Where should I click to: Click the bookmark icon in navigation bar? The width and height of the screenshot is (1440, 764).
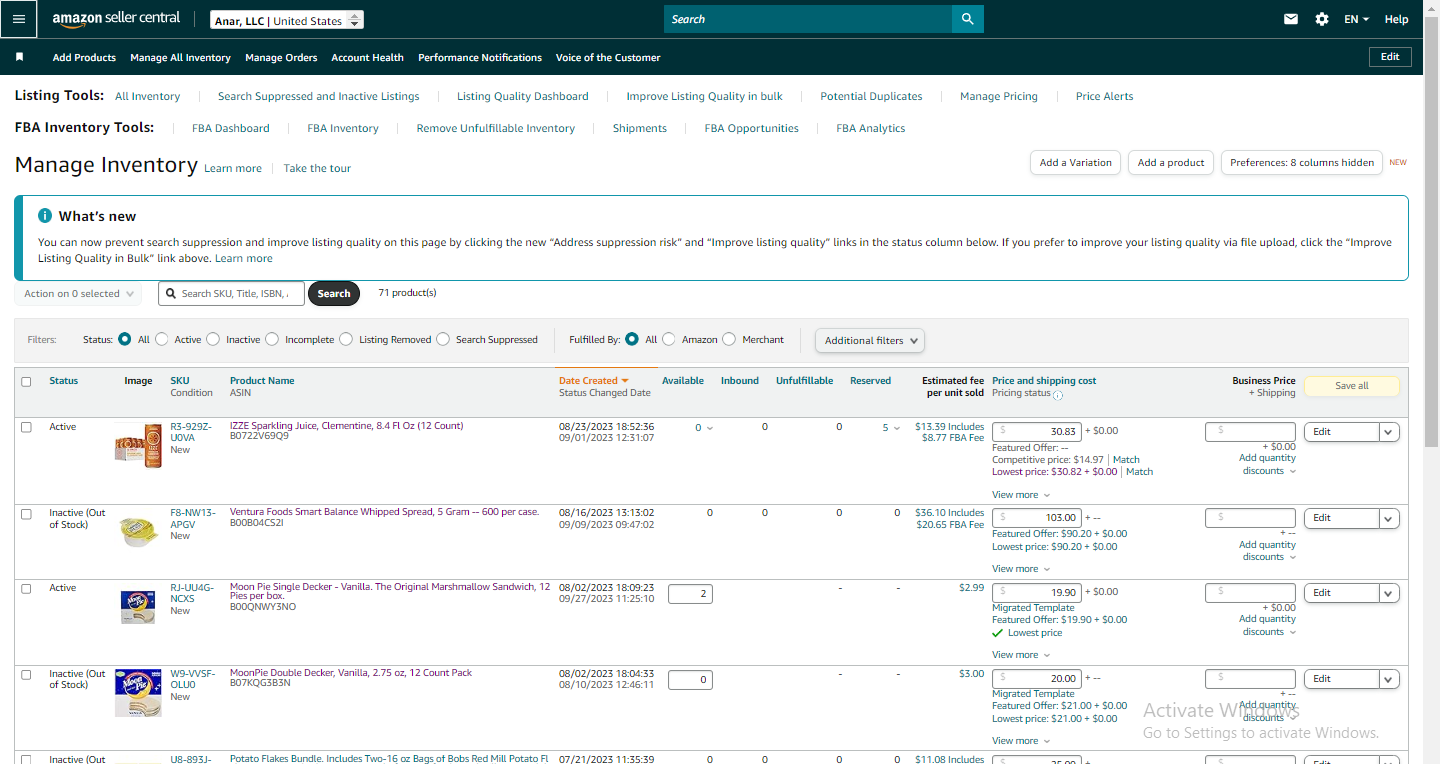coord(19,57)
